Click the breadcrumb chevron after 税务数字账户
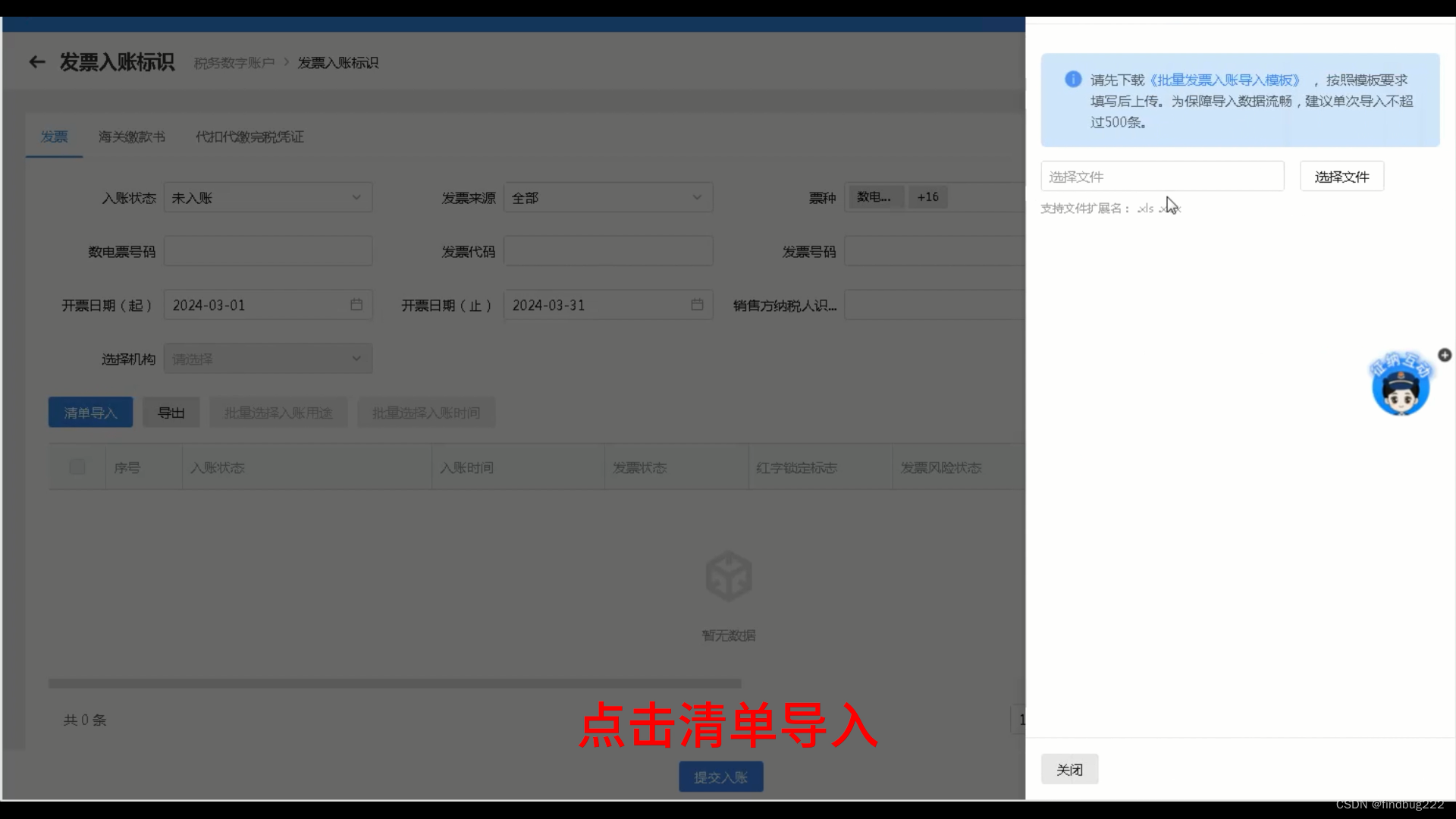Viewport: 1456px width, 819px height. (287, 62)
